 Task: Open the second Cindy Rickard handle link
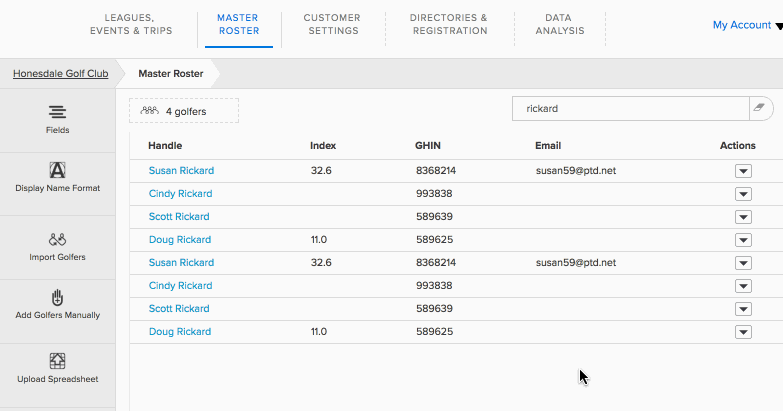pos(180,285)
